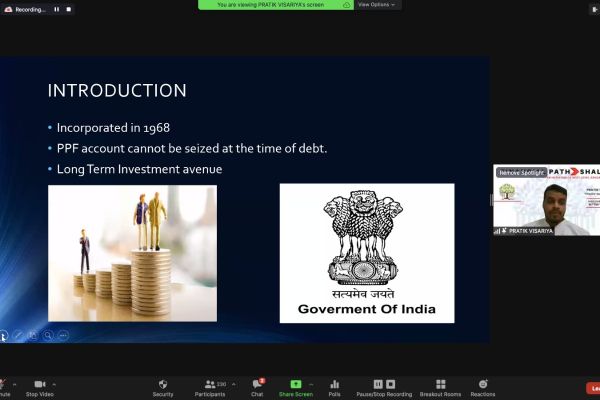
Task: Select the slideshow pen tool icon
Action: (18, 335)
